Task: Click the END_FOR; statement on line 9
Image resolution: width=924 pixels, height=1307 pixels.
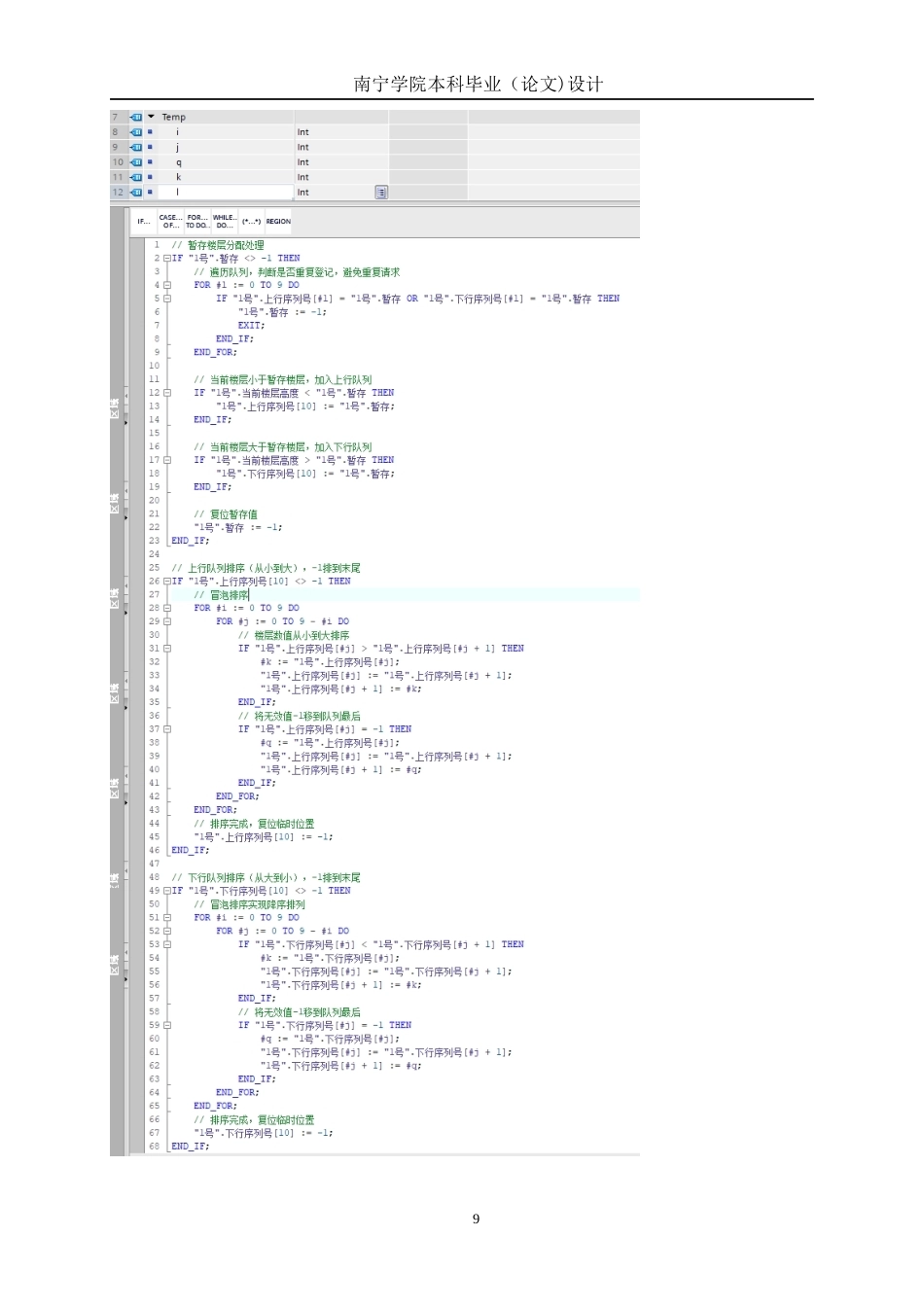Action: [215, 352]
